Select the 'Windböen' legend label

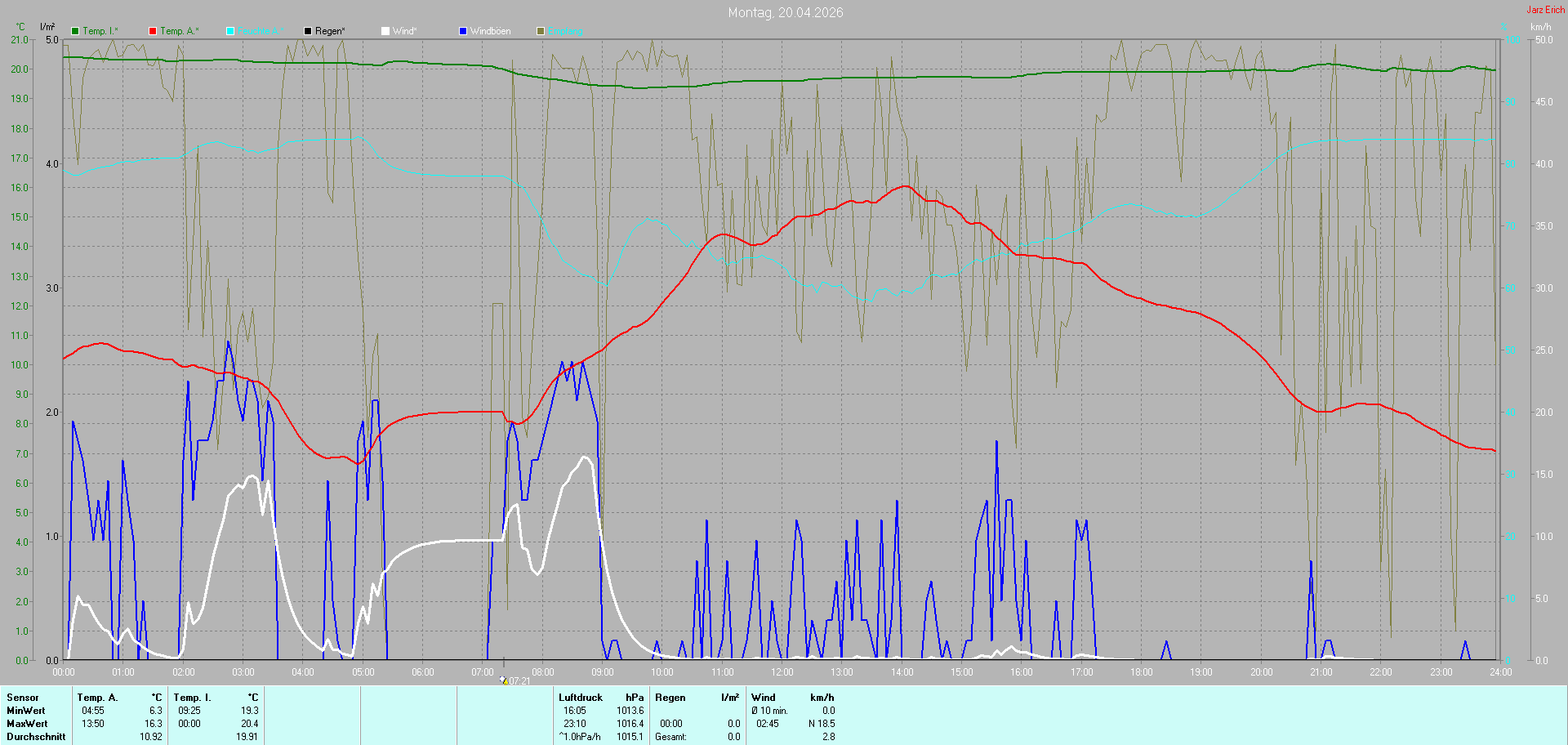pos(491,31)
